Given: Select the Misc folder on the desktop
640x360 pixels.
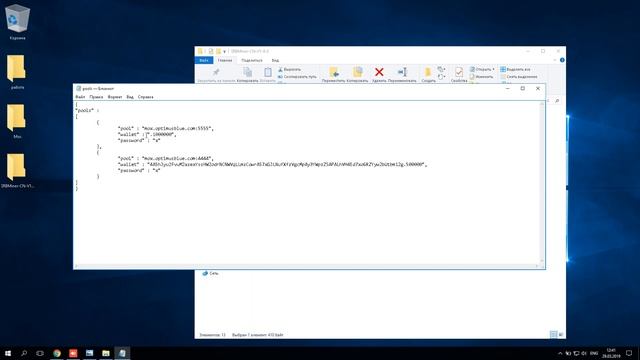Looking at the screenshot, I should tap(17, 121).
